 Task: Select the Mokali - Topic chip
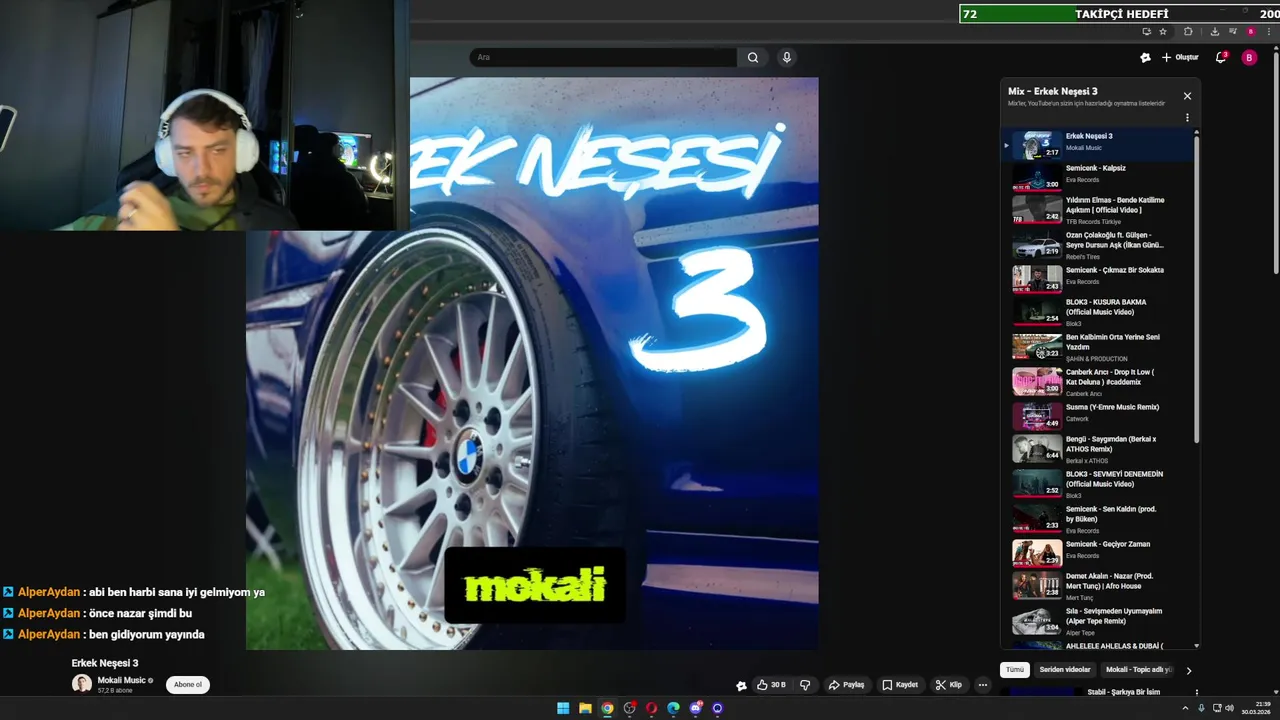click(1139, 670)
